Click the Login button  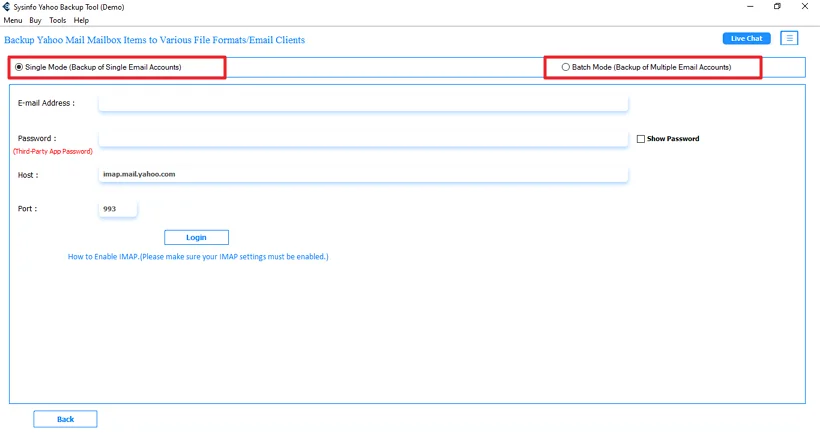(196, 237)
